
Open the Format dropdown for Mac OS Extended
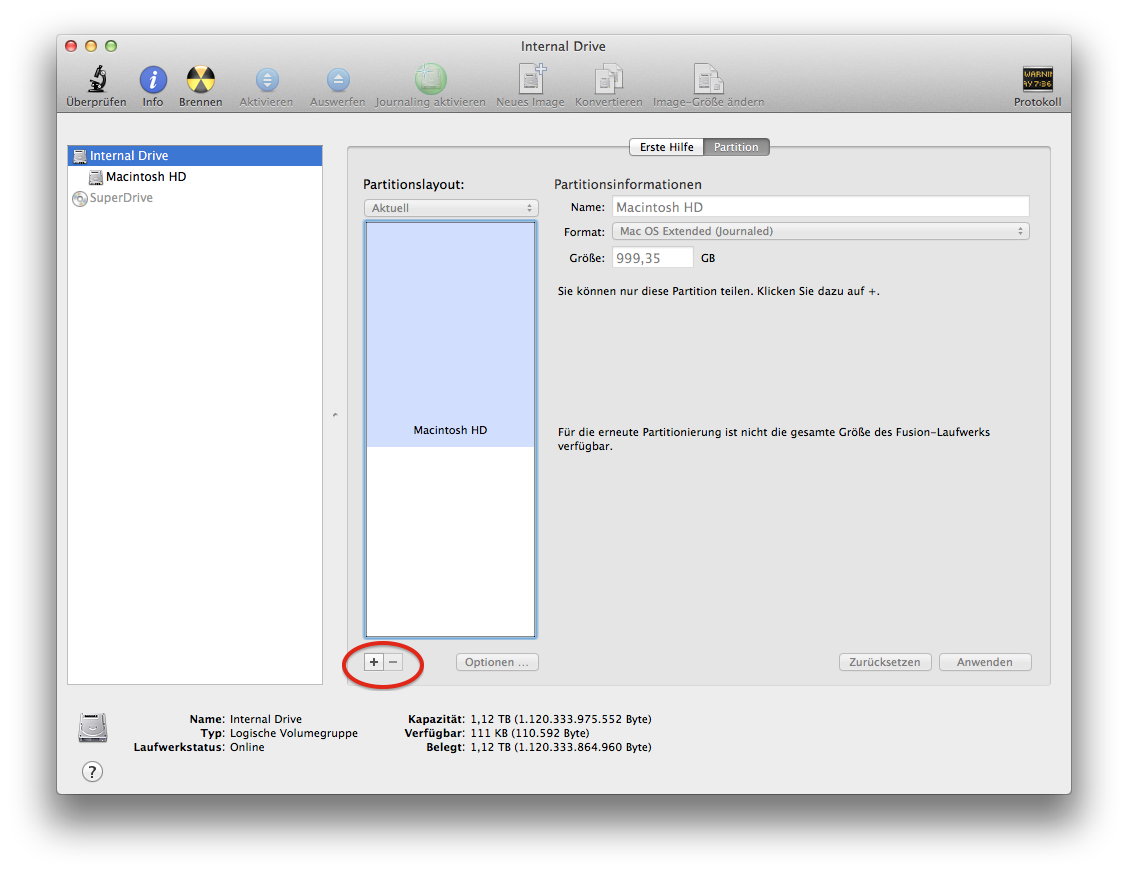[820, 231]
